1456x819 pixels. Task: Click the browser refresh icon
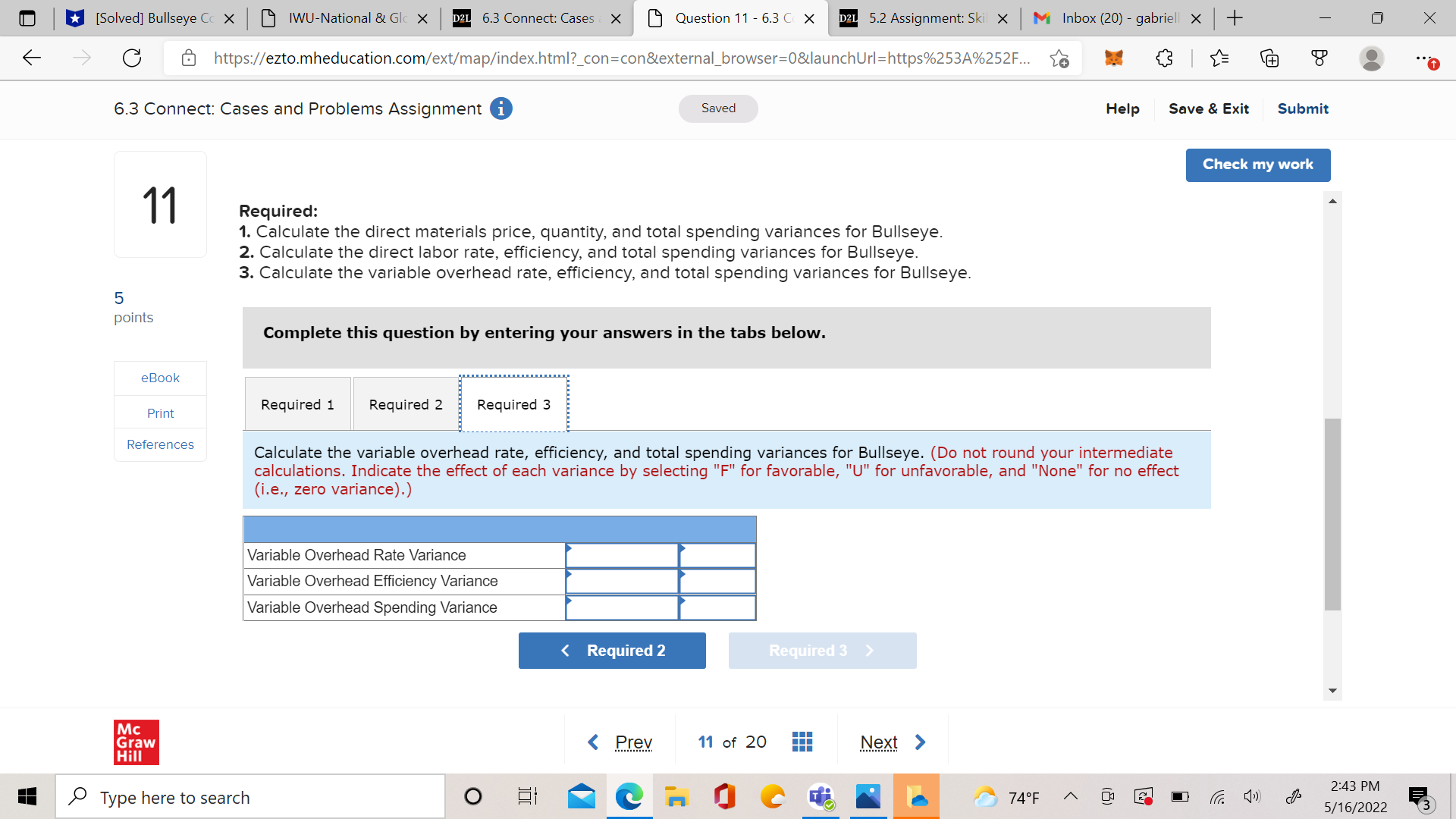[x=132, y=58]
